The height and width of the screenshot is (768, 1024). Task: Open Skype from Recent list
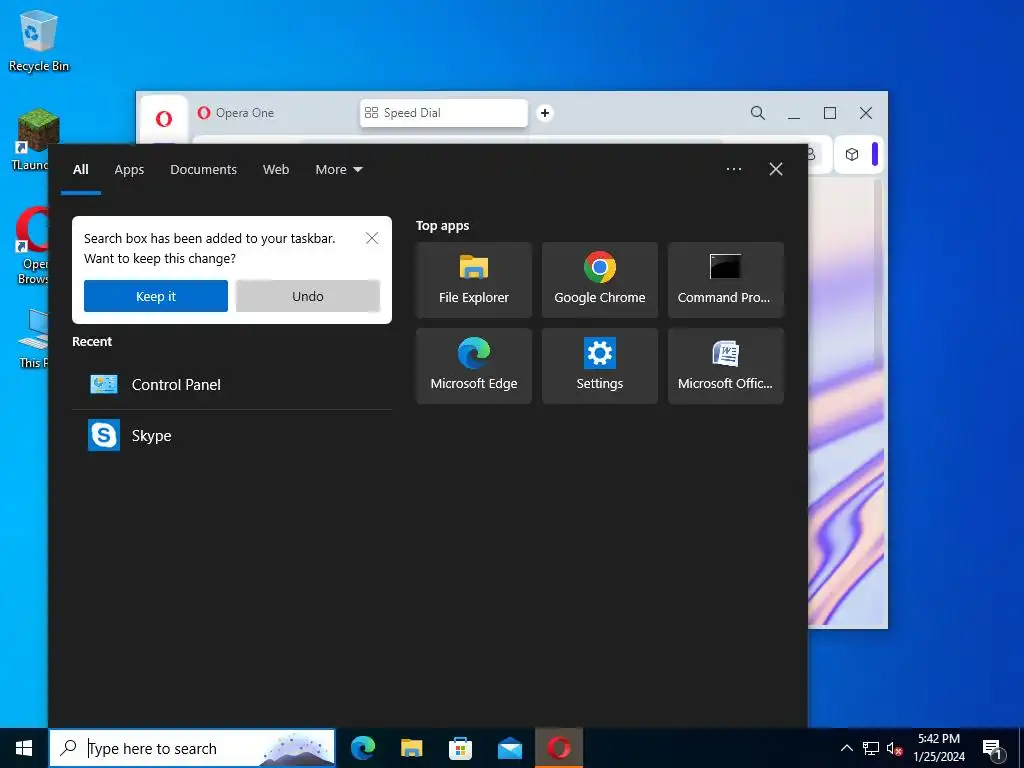coord(232,436)
